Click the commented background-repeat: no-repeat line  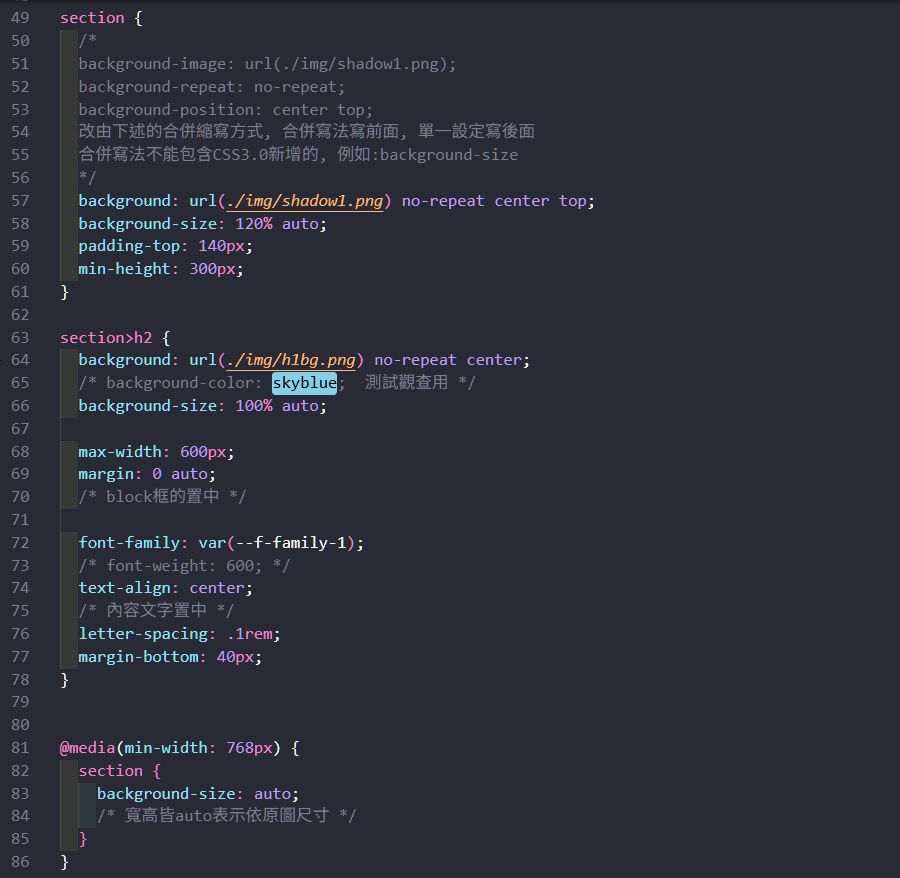pyautogui.click(x=197, y=87)
